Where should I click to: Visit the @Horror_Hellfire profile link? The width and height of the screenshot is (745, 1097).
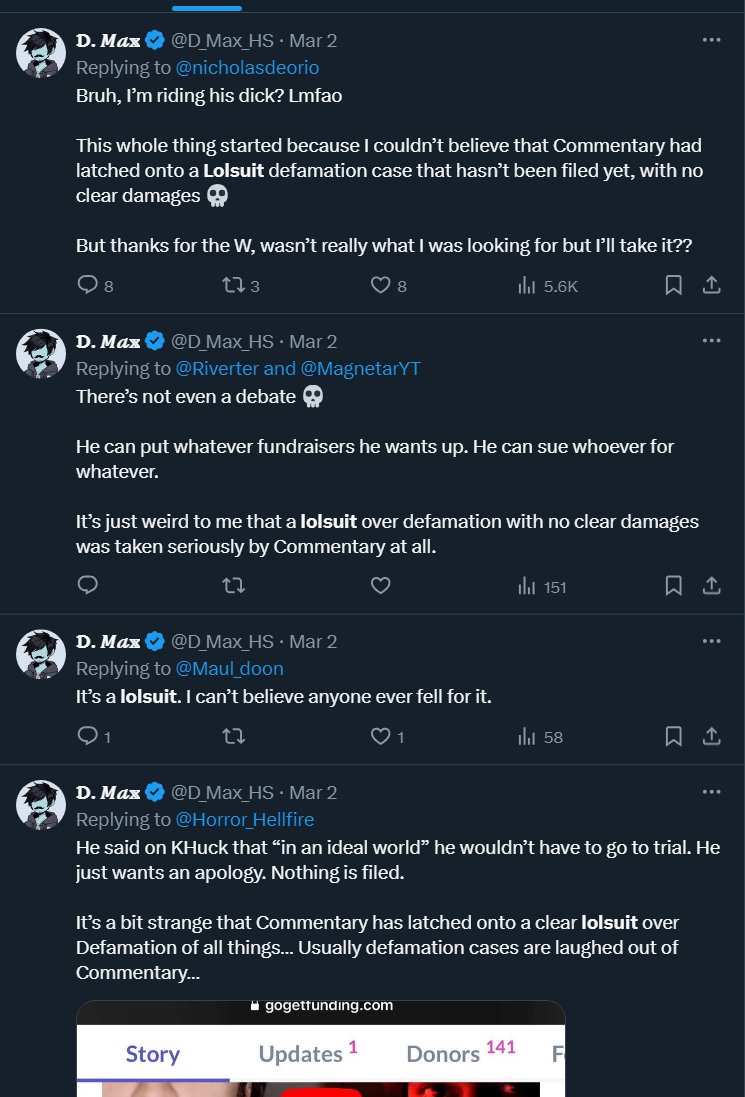pyautogui.click(x=245, y=819)
